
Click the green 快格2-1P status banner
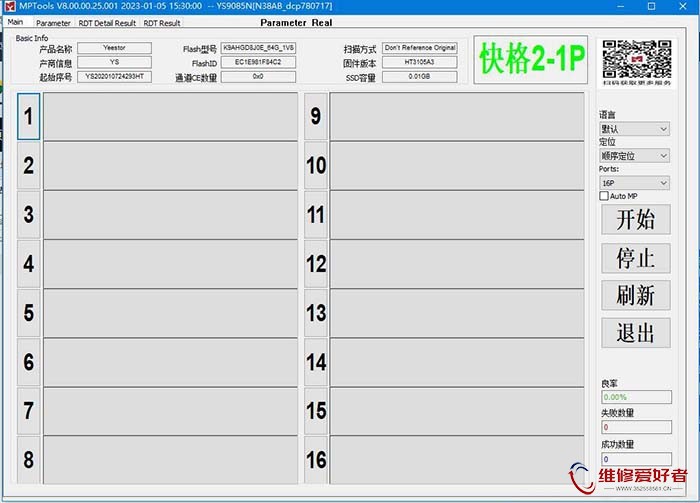530,60
